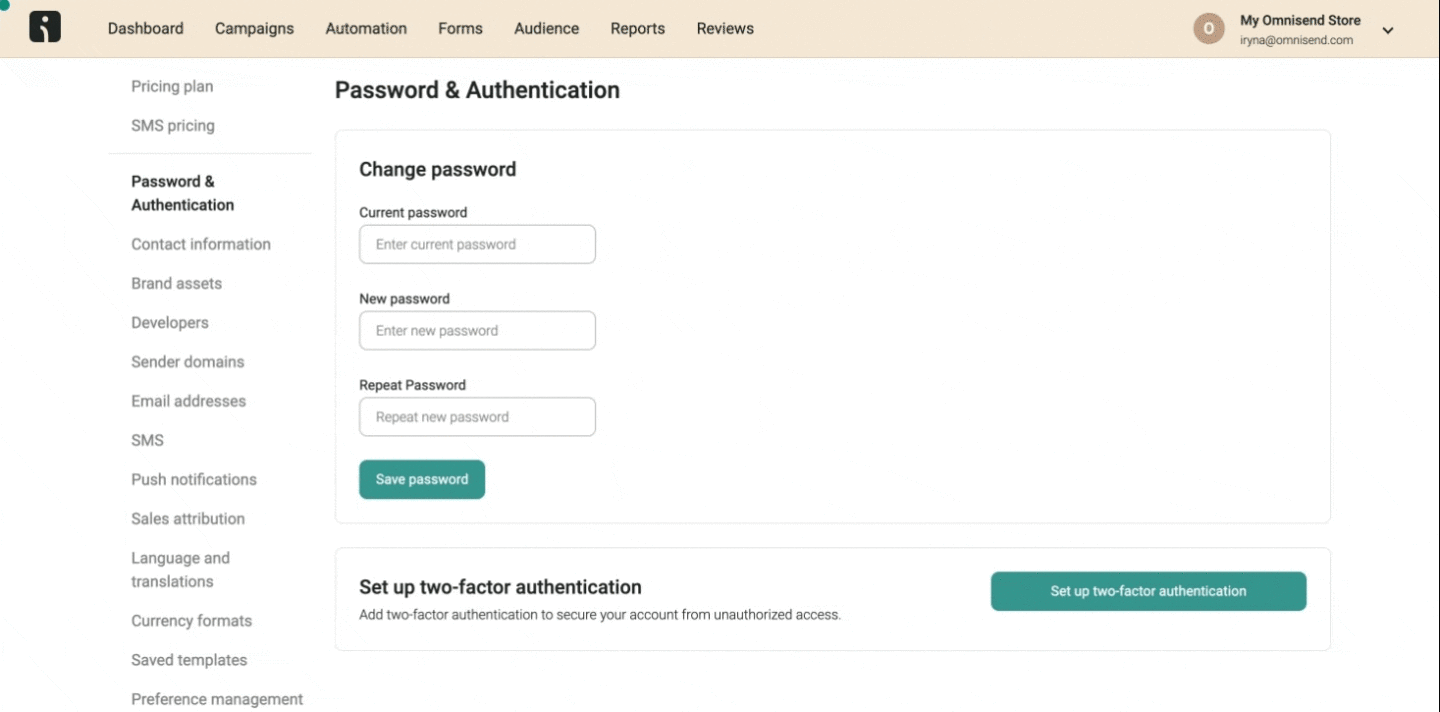The width and height of the screenshot is (1440, 712).
Task: Select Sender domains in sidebar
Action: pyautogui.click(x=188, y=361)
